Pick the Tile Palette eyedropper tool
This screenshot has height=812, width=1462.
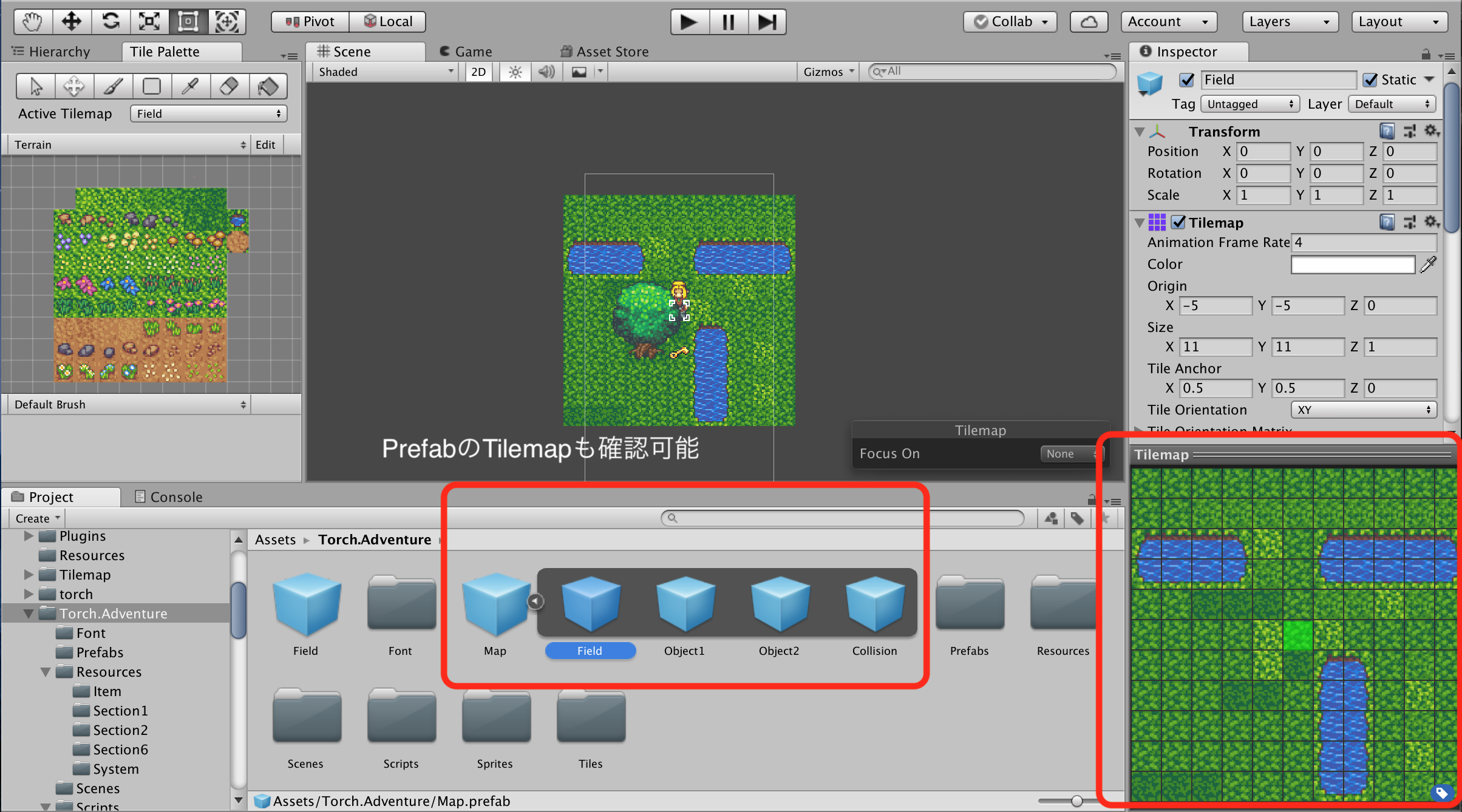point(191,86)
